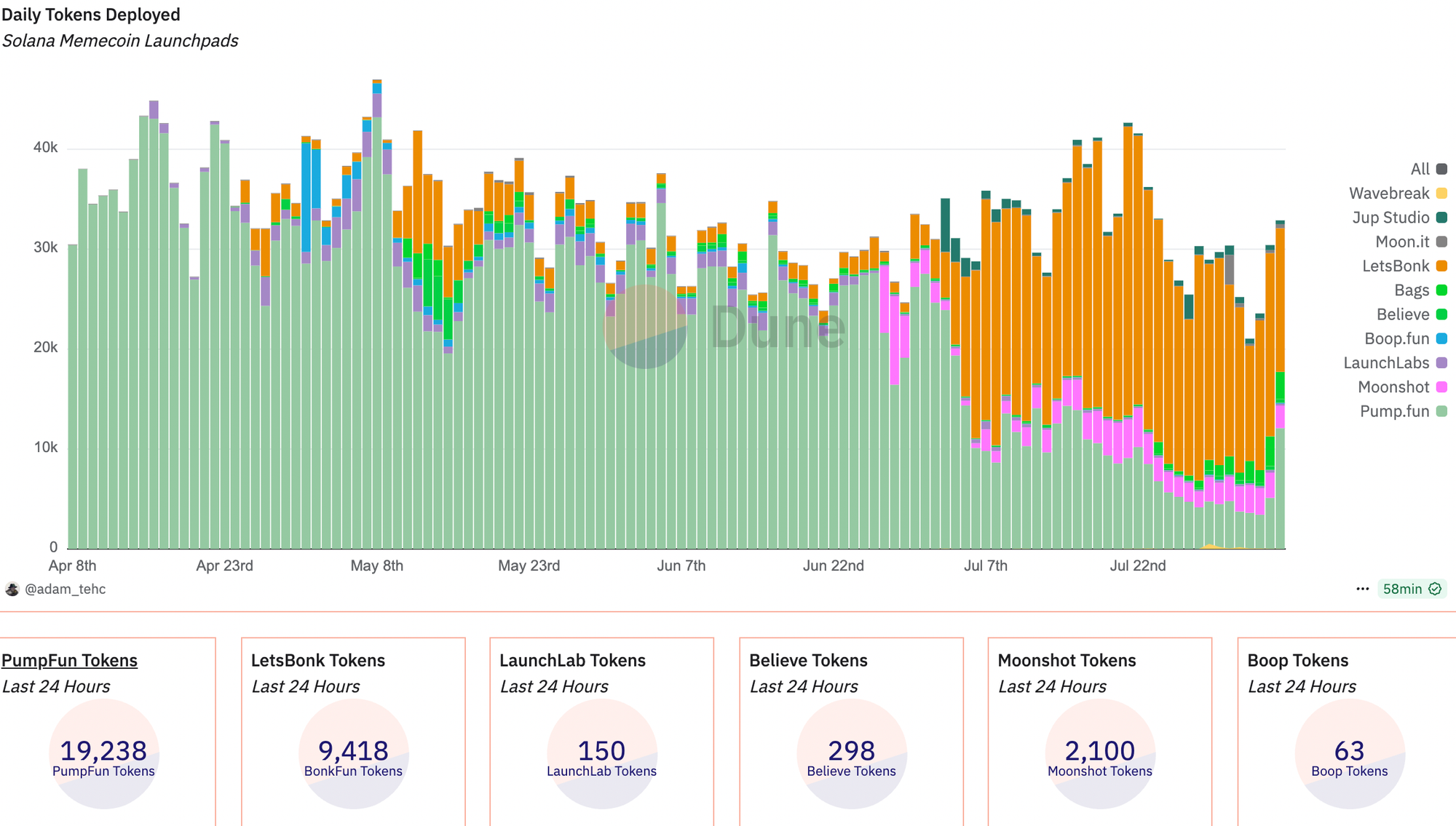This screenshot has width=1456, height=826.
Task: Click the @adam_tehc avatar icon
Action: 12,589
